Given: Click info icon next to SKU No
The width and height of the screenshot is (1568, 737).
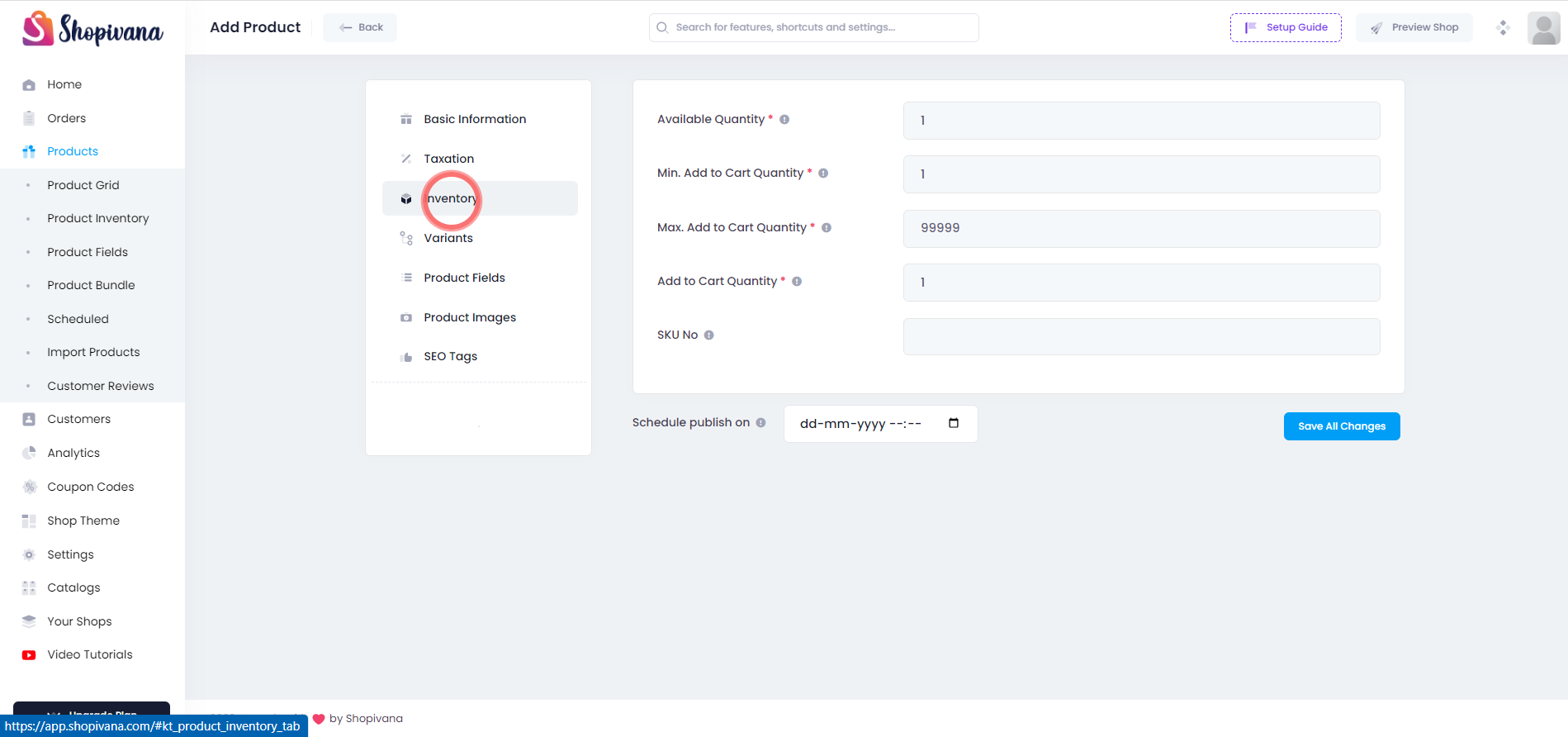Looking at the screenshot, I should point(708,335).
